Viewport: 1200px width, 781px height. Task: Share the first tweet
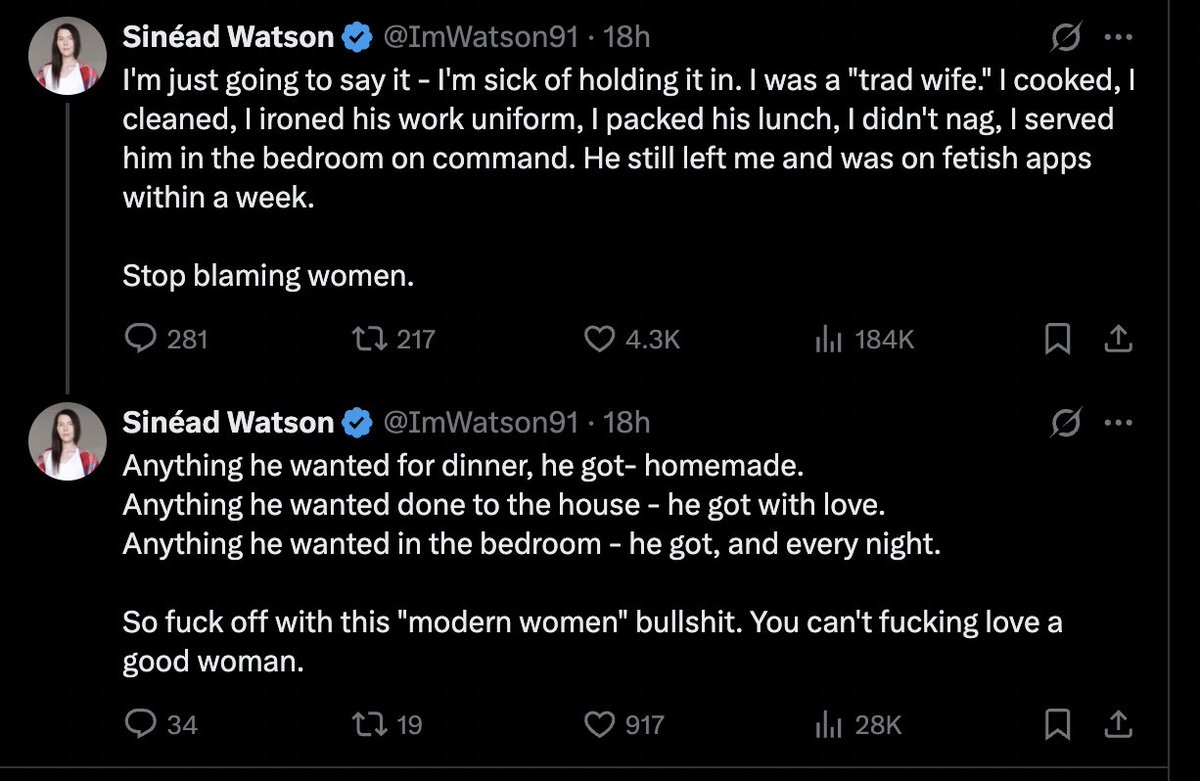[1116, 339]
